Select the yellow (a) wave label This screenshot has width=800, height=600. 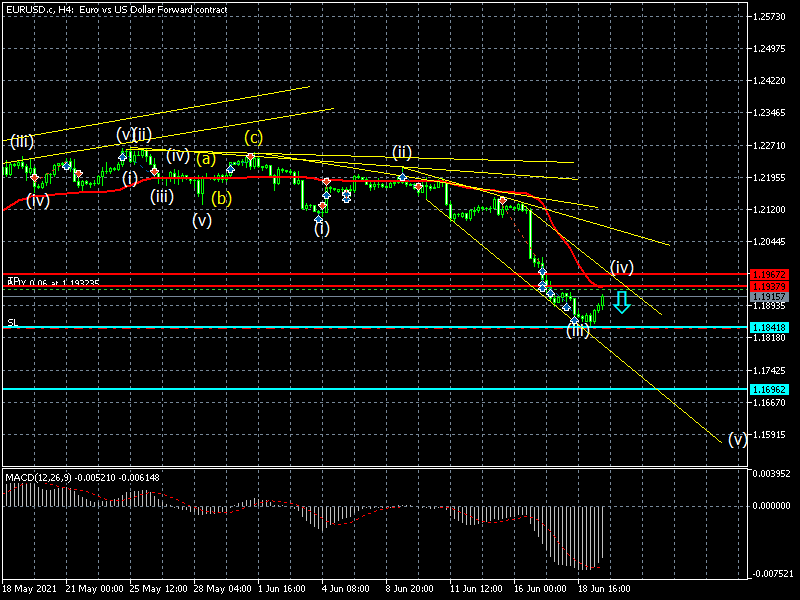[x=205, y=158]
